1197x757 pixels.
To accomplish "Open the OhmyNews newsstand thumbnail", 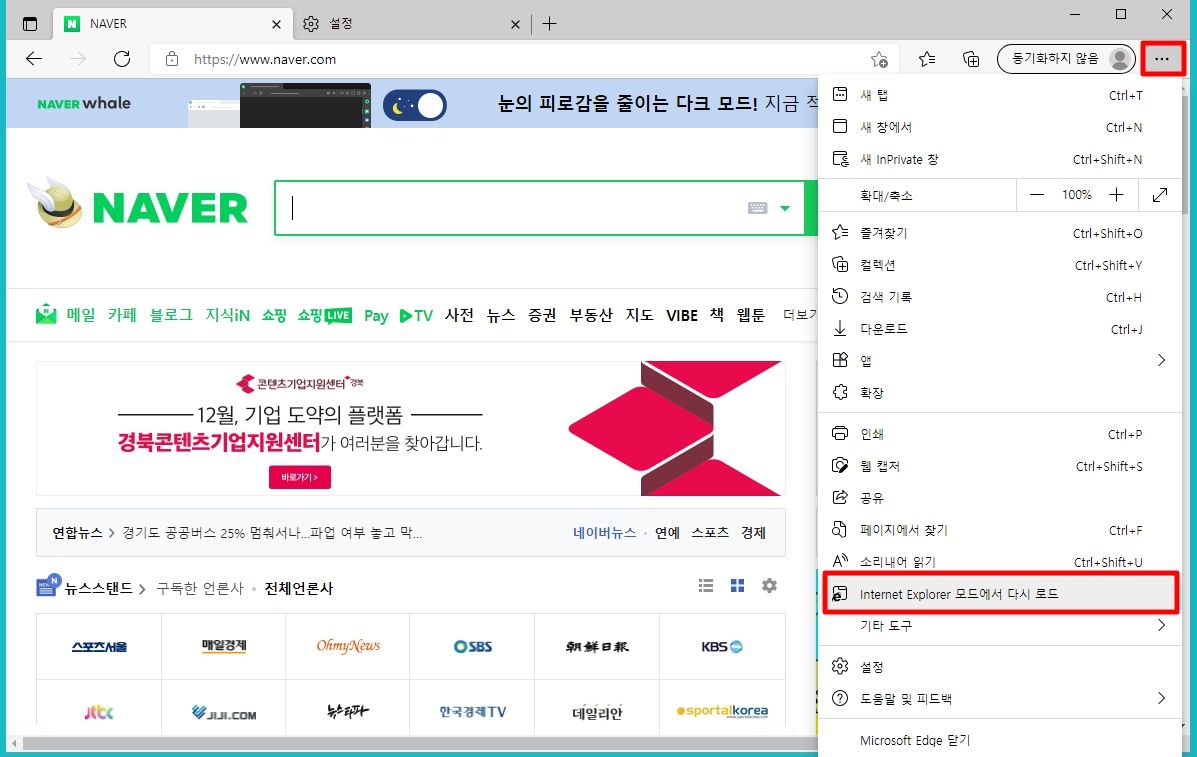I will [347, 646].
